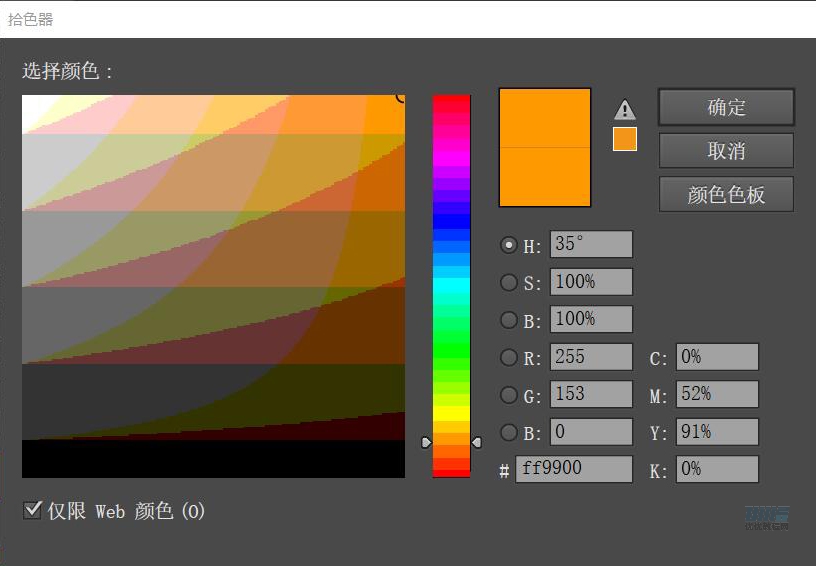Select the R red radio button
Image resolution: width=816 pixels, height=566 pixels.
(x=509, y=358)
